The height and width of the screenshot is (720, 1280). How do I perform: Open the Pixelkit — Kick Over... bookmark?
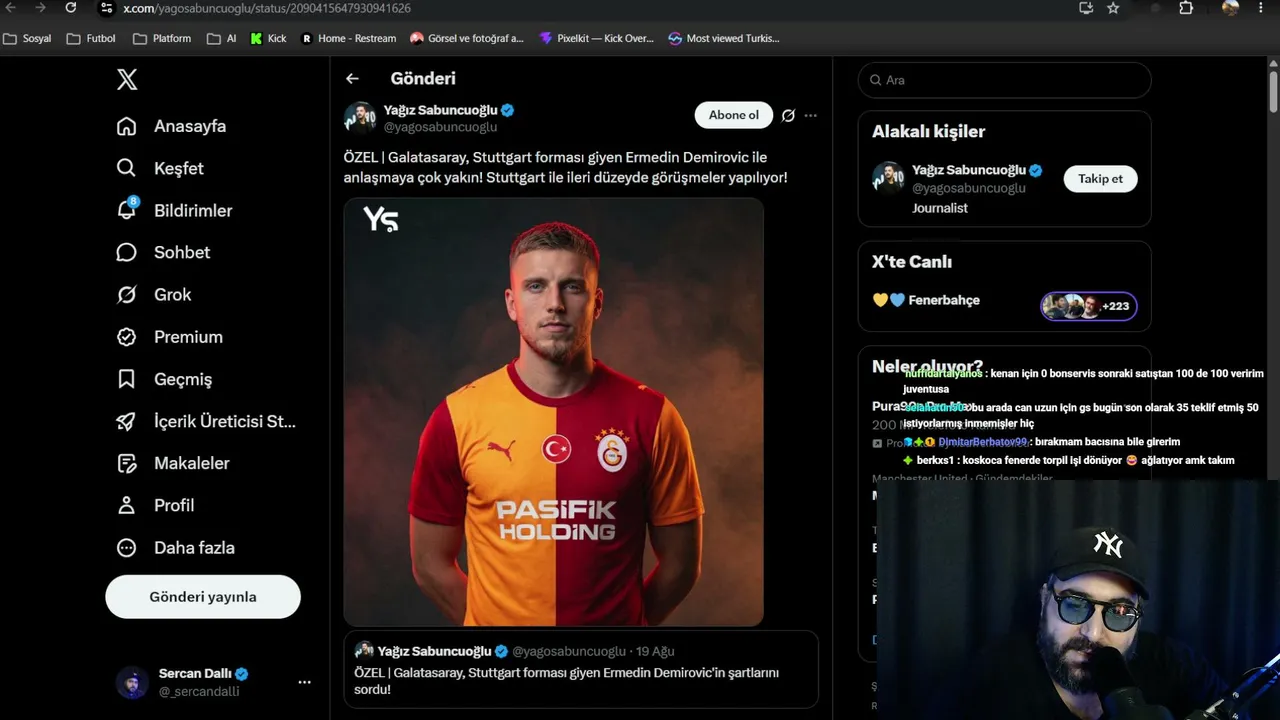coord(596,38)
